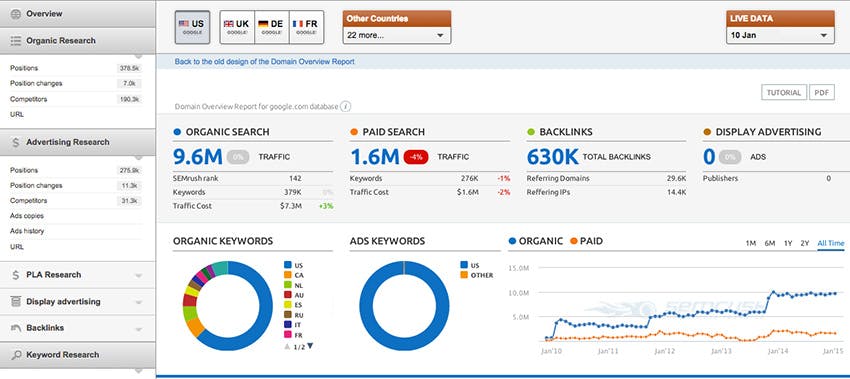Screen dimensions: 850x379
Task: Click the Advertising Research dollar icon
Action: tap(16, 142)
